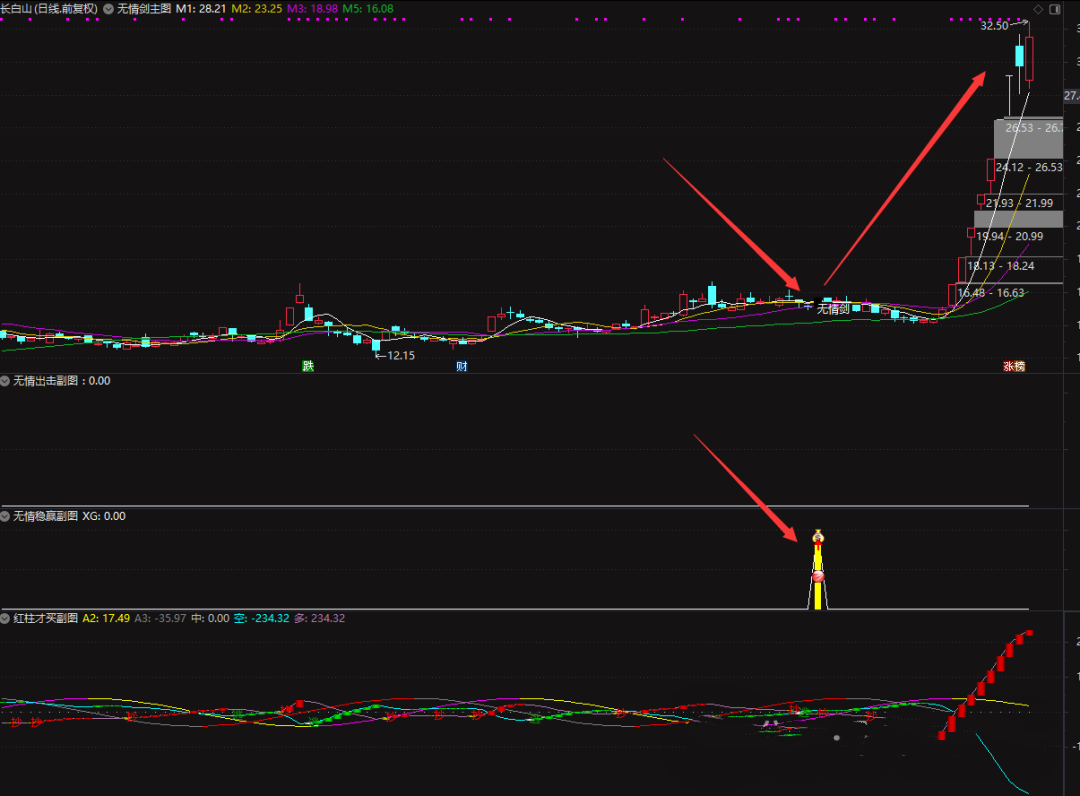Viewport: 1080px width, 796px height.
Task: Select the 红柱才买副图 panel title
Action: [44, 618]
